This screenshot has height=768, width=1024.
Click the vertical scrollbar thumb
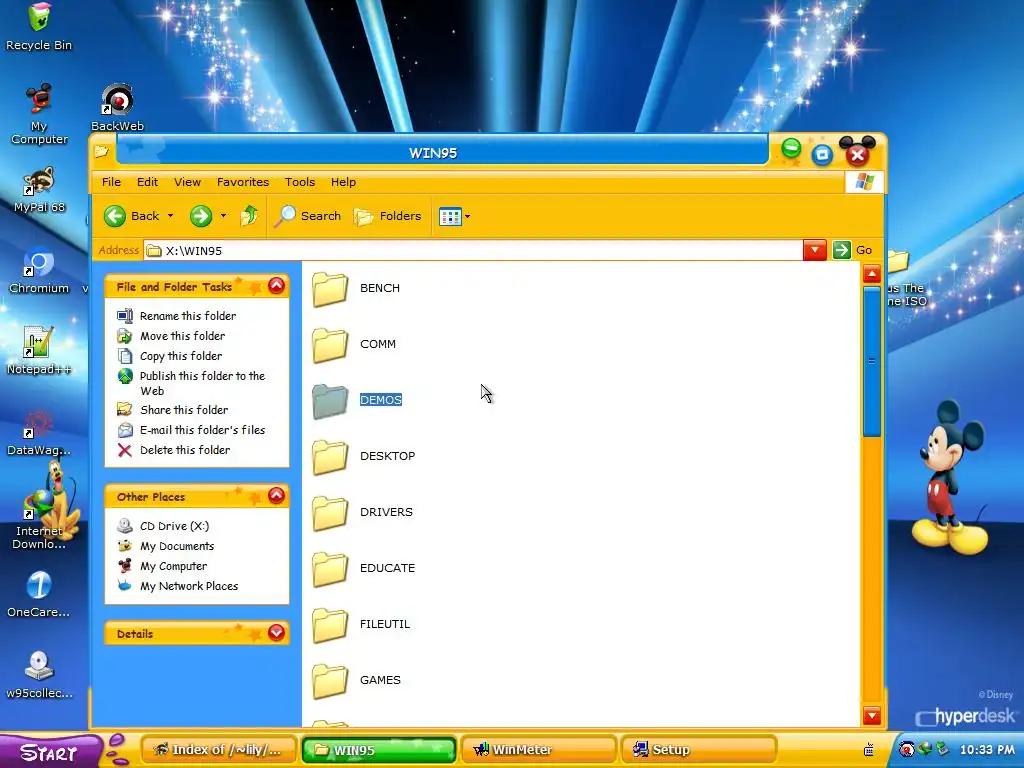tap(872, 361)
